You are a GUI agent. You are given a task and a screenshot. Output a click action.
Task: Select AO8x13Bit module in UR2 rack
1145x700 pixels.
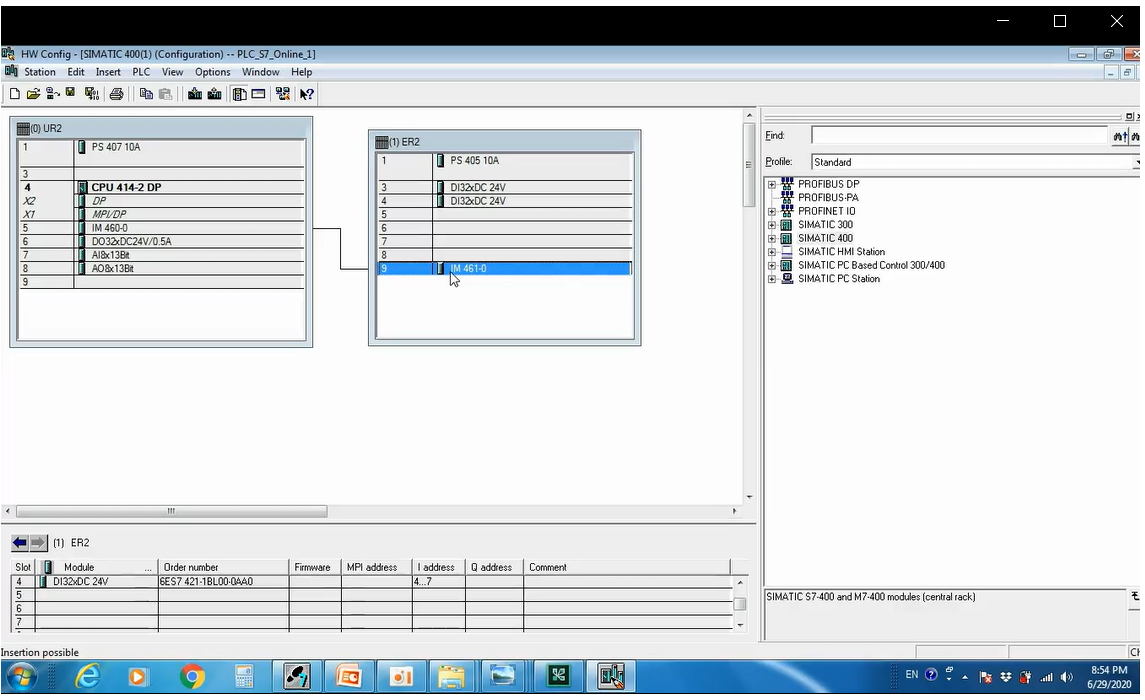(112, 269)
